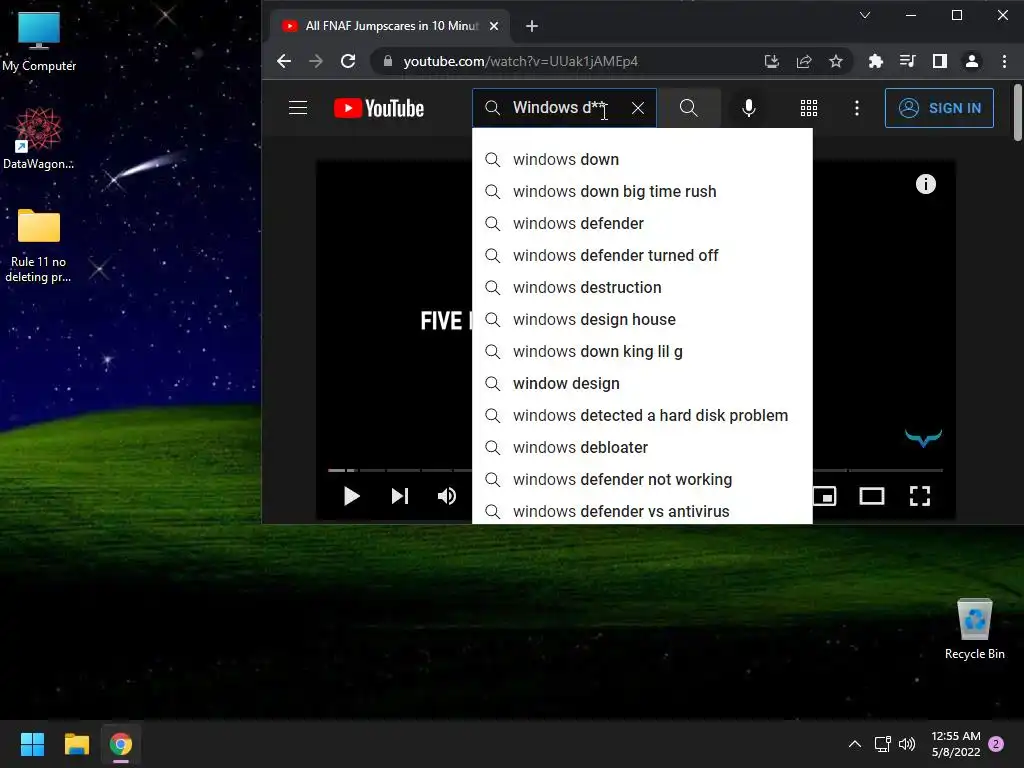Screen dimensions: 1024x768
Task: Open the clock showing 12:55 AM
Action: [x=956, y=744]
